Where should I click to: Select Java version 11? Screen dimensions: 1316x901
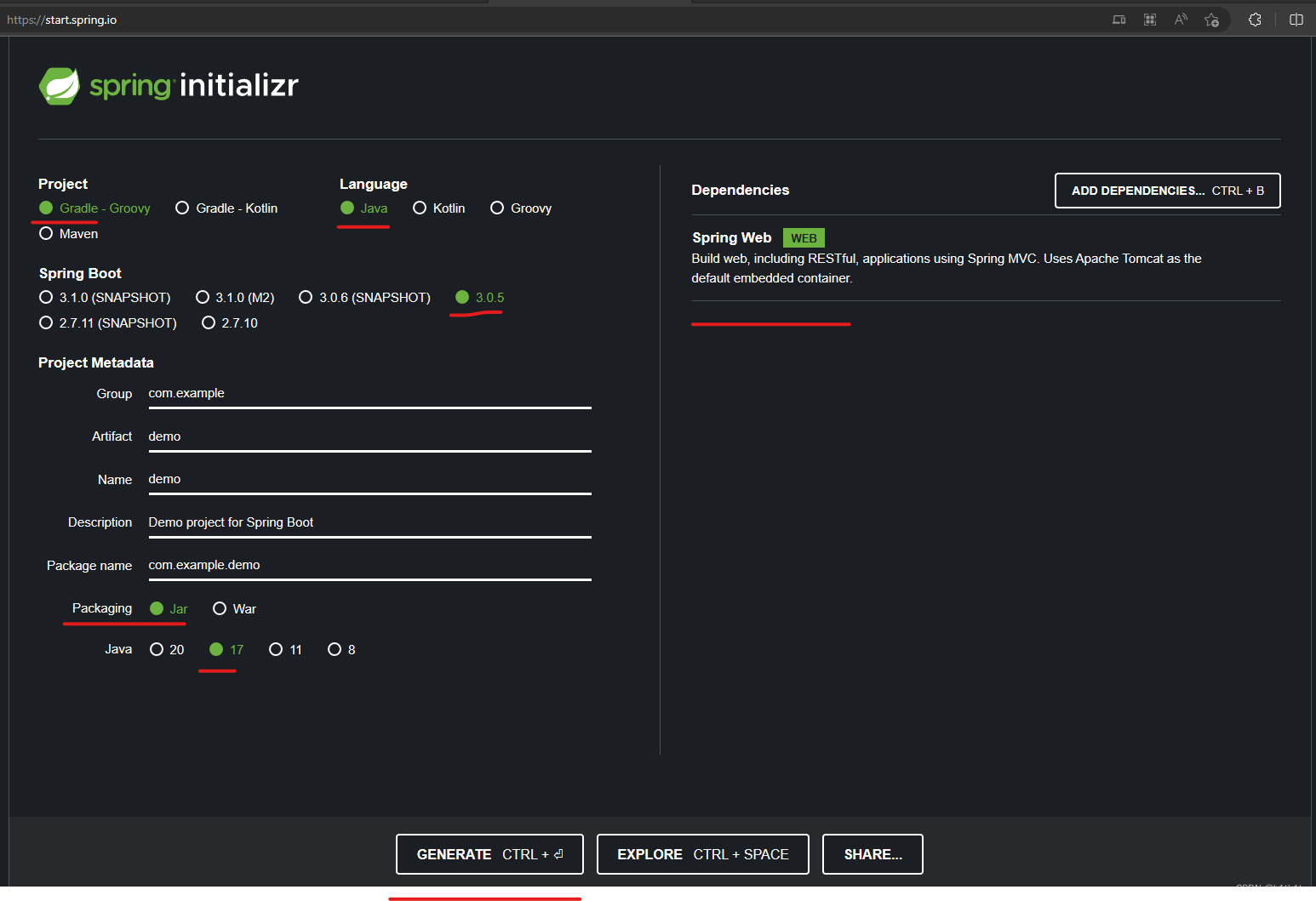(285, 650)
